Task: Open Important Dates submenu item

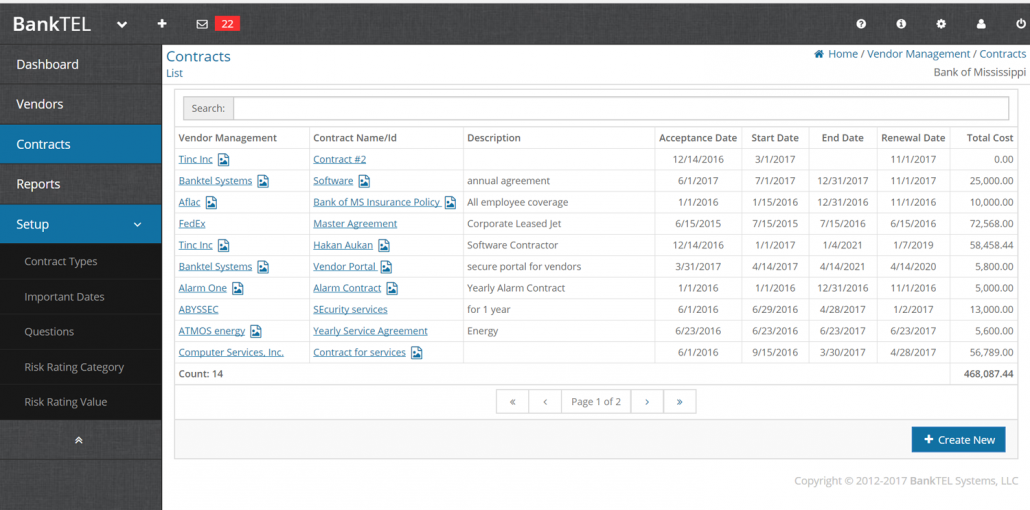Action: 80,296
